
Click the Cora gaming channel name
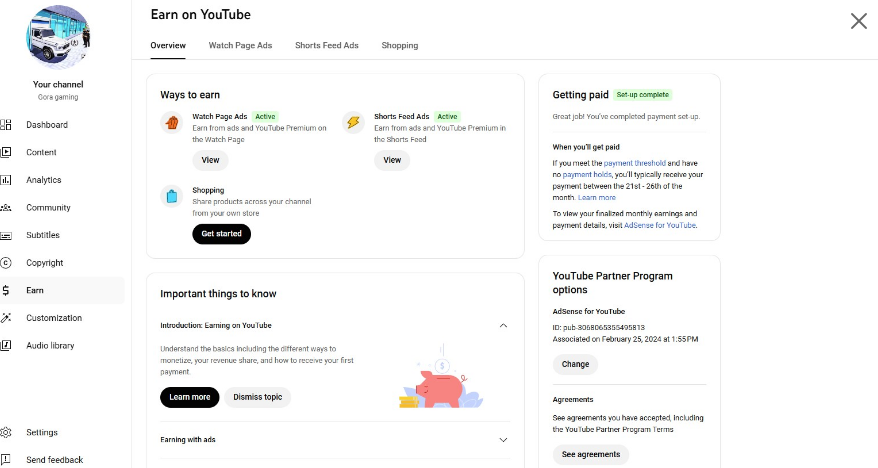click(x=58, y=97)
